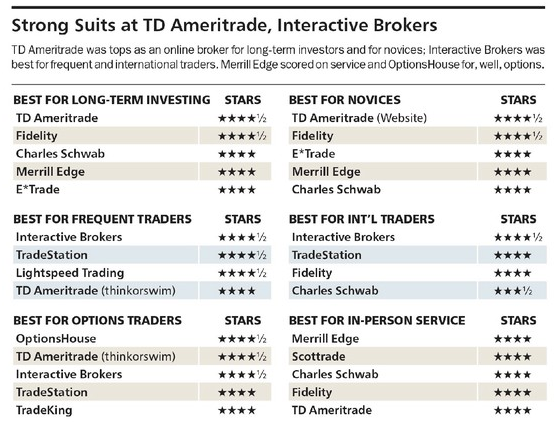Viewport: 557px width, 424px height.
Task: Select TradeStation under int'l traders
Action: 326,255
